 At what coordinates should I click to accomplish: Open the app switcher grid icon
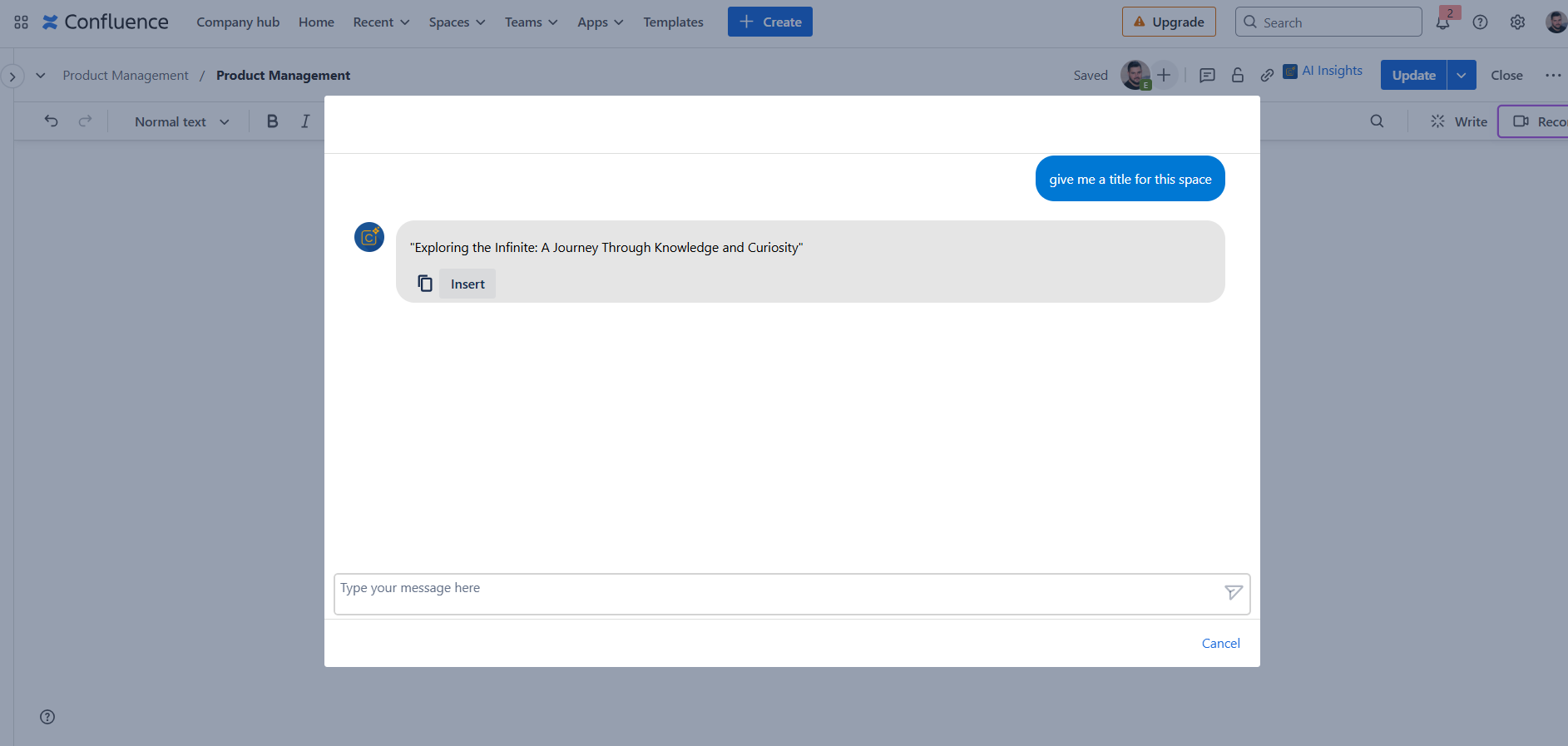coord(21,22)
